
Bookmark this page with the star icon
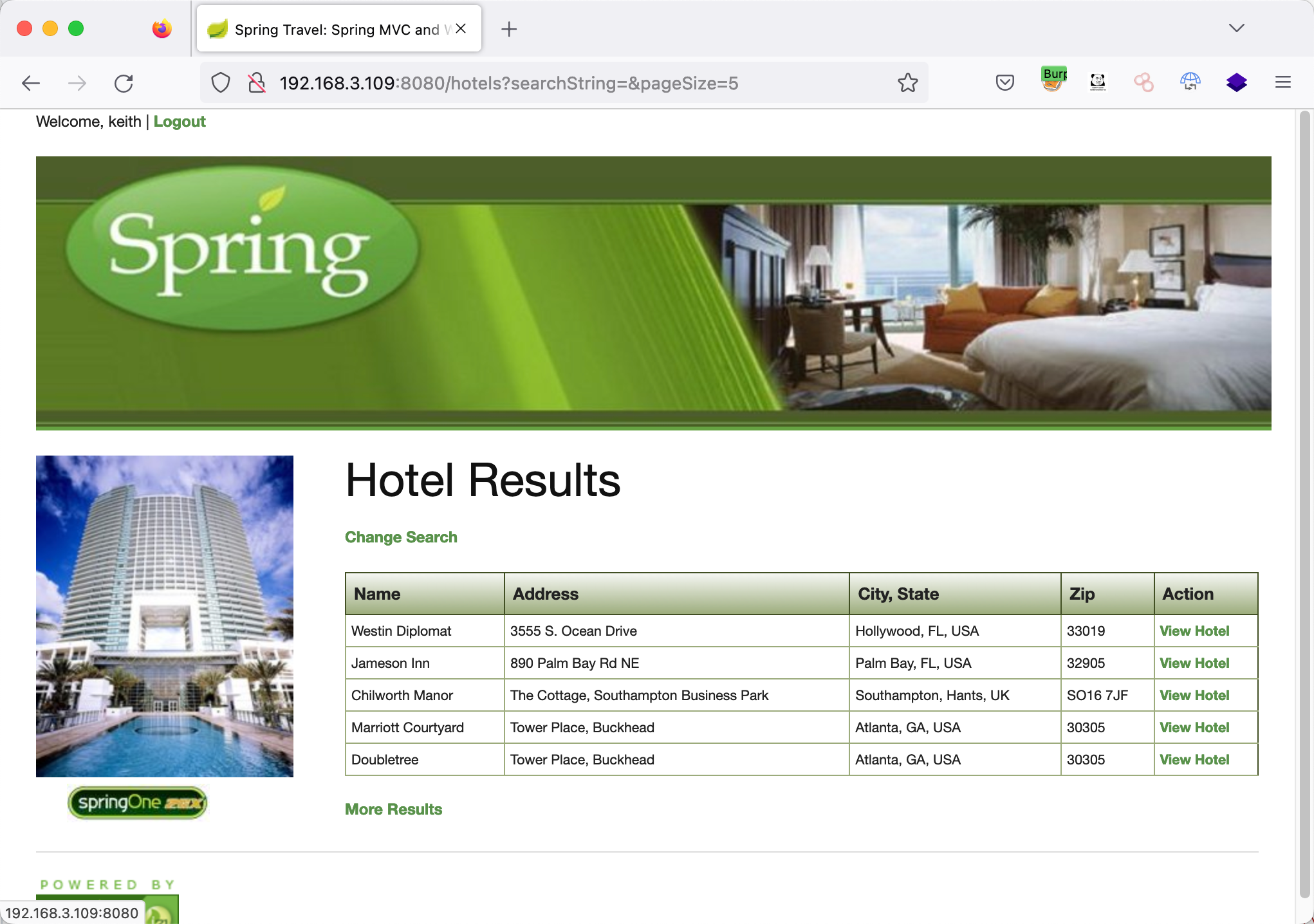tap(907, 83)
